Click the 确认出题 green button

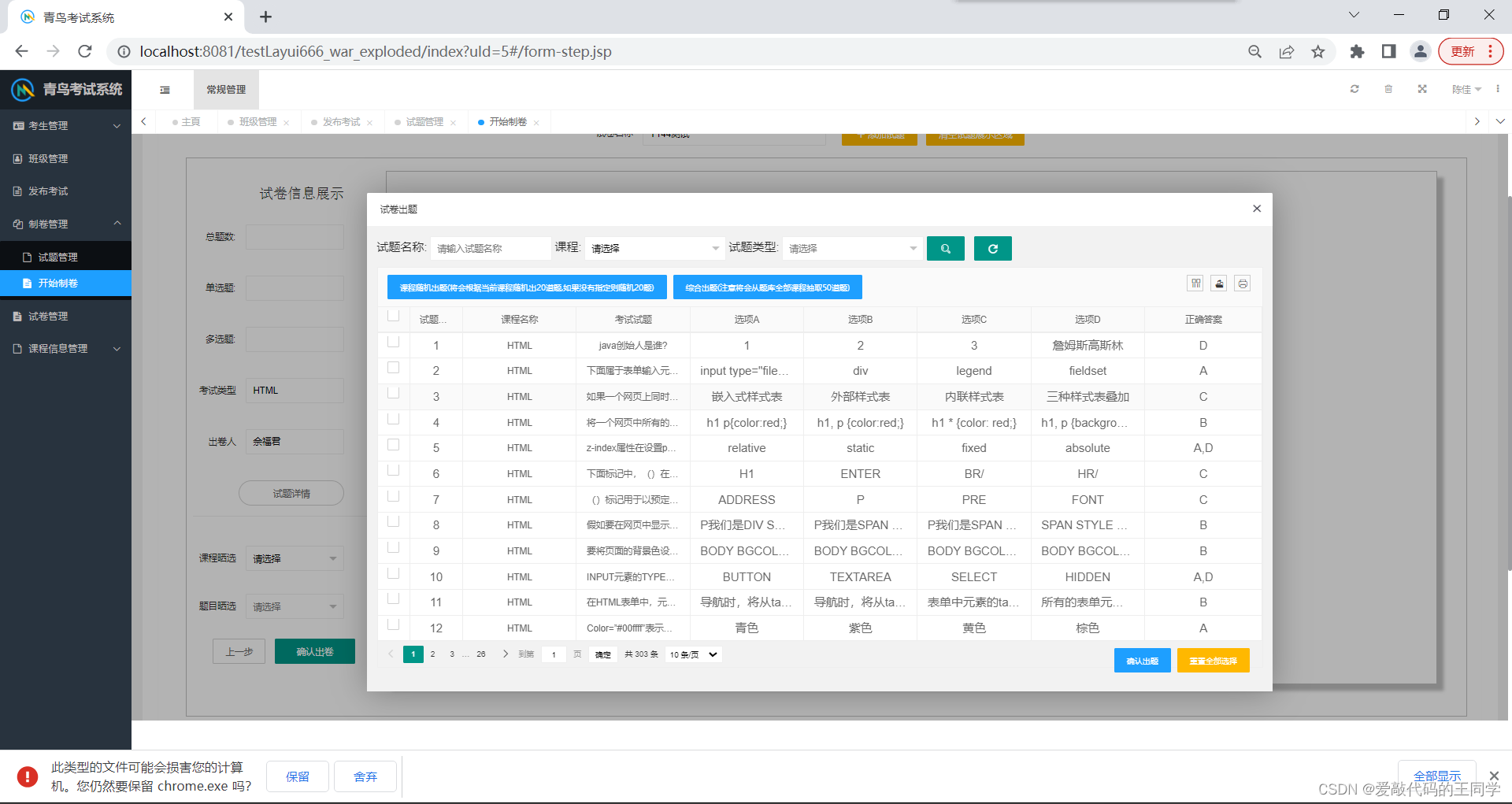click(x=1142, y=661)
